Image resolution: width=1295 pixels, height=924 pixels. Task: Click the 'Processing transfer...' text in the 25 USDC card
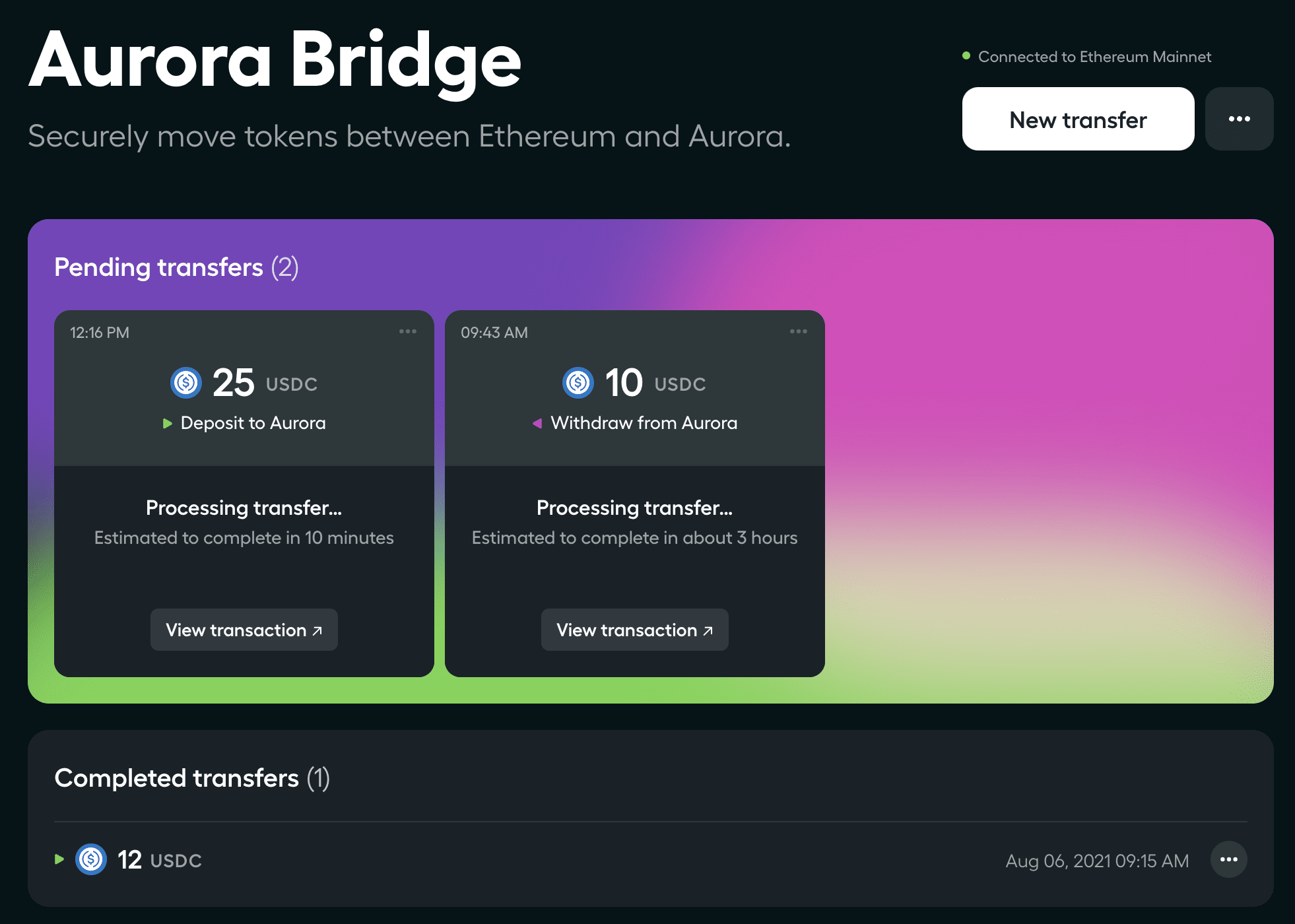click(244, 508)
